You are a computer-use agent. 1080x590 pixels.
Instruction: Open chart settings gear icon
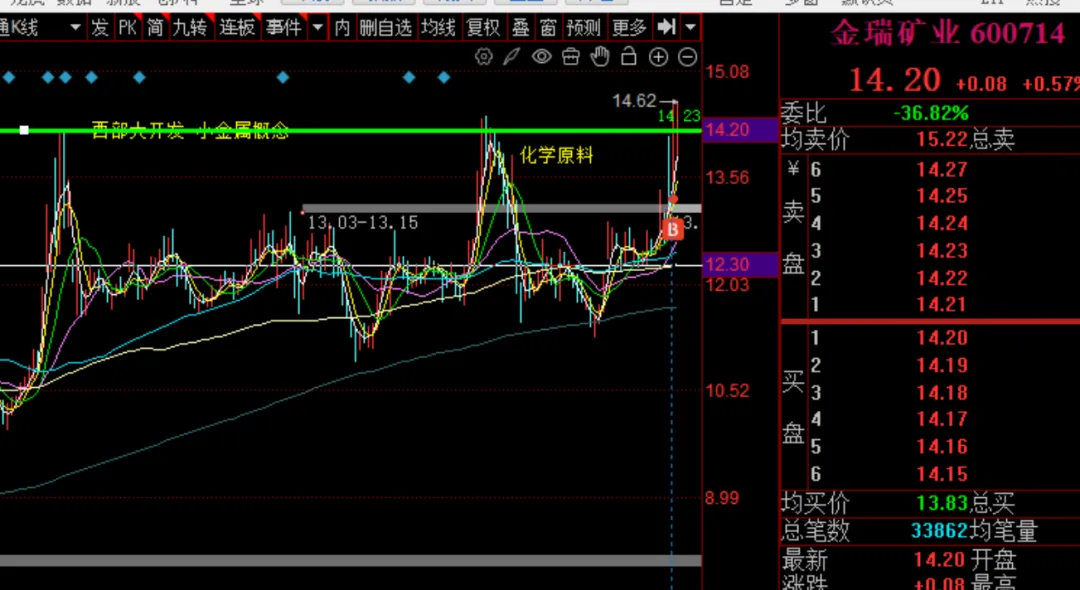click(484, 57)
